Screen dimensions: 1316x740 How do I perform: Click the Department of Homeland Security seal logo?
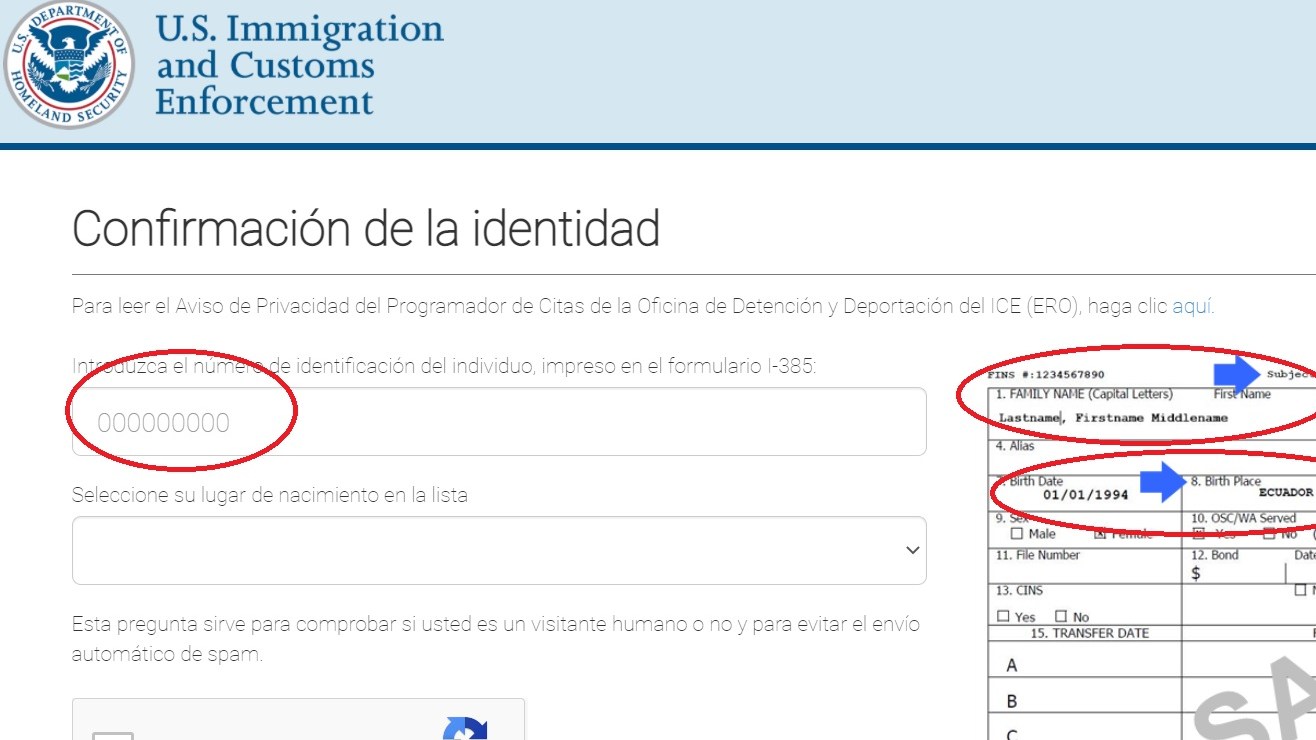click(69, 67)
